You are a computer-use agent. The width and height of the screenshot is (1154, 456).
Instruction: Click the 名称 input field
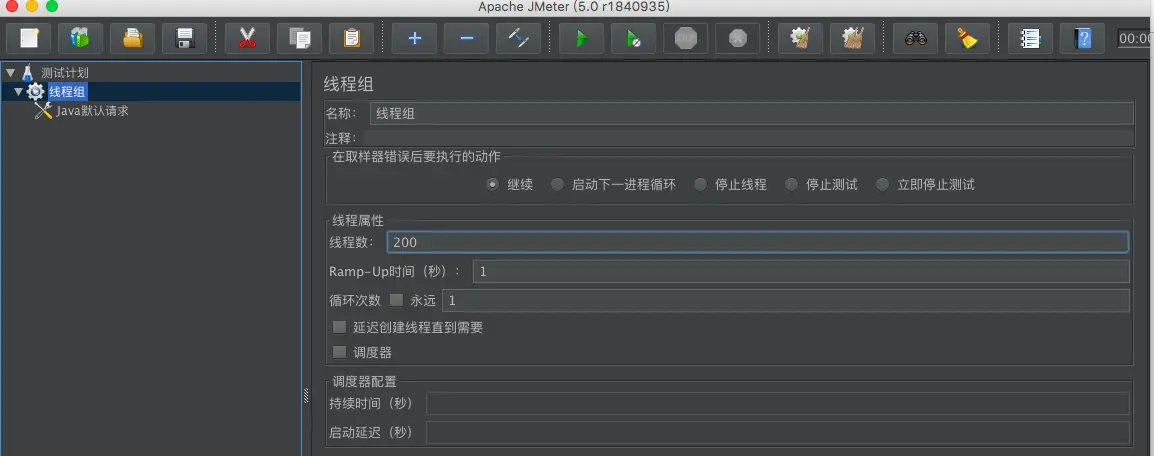point(751,113)
